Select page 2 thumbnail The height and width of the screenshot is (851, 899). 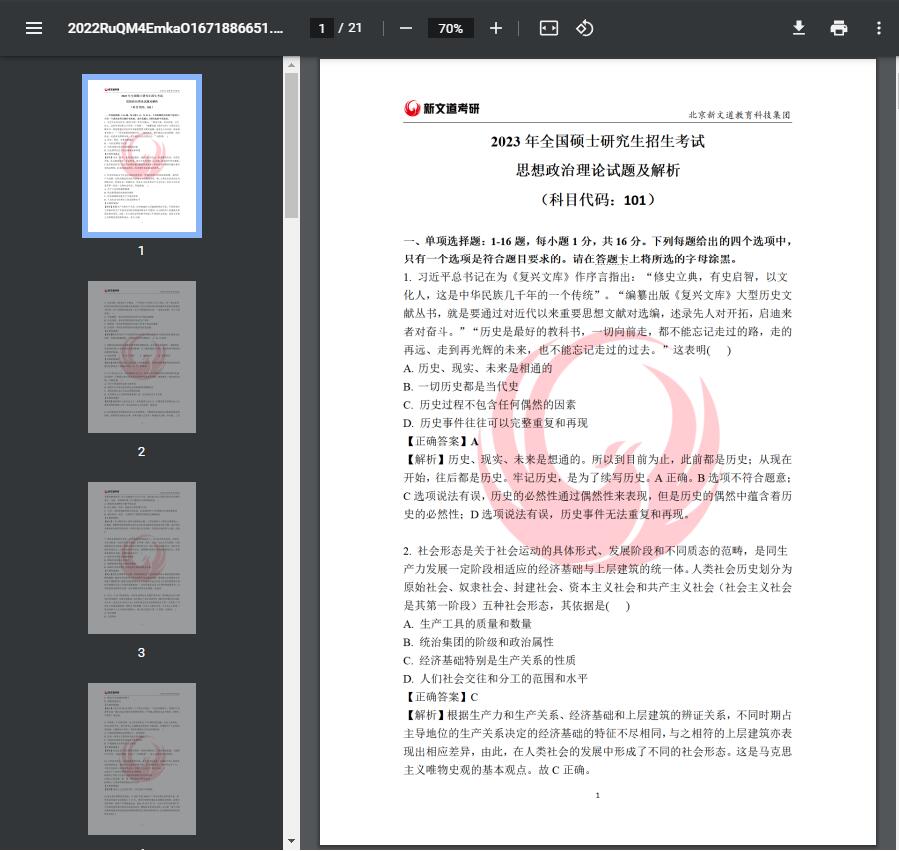pyautogui.click(x=141, y=356)
